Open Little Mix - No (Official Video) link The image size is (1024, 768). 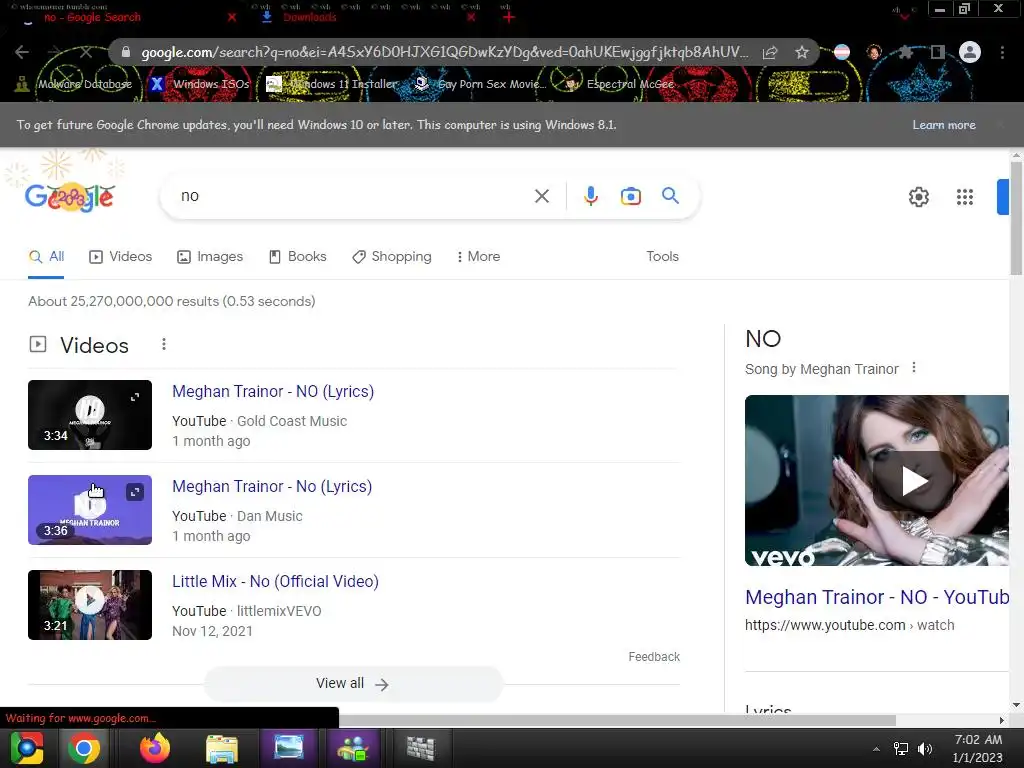(x=275, y=581)
